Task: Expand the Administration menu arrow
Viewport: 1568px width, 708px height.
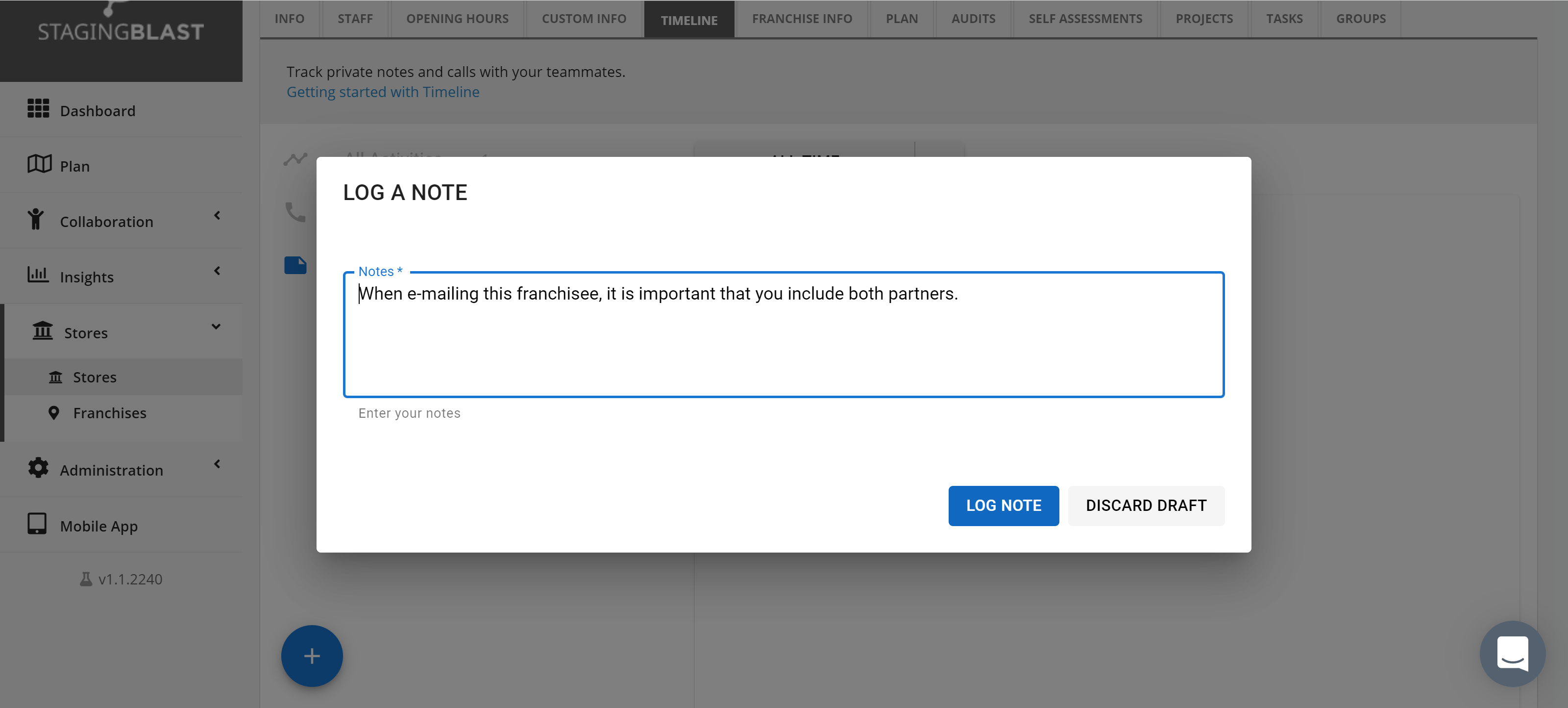Action: click(x=217, y=464)
